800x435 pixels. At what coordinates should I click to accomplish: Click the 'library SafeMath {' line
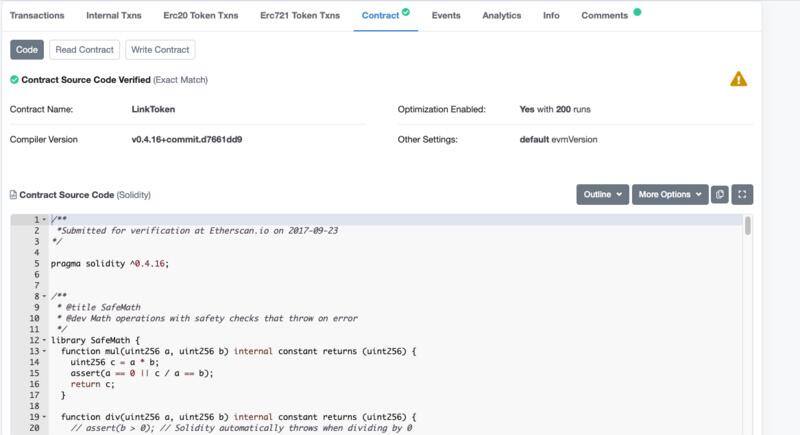(95, 340)
